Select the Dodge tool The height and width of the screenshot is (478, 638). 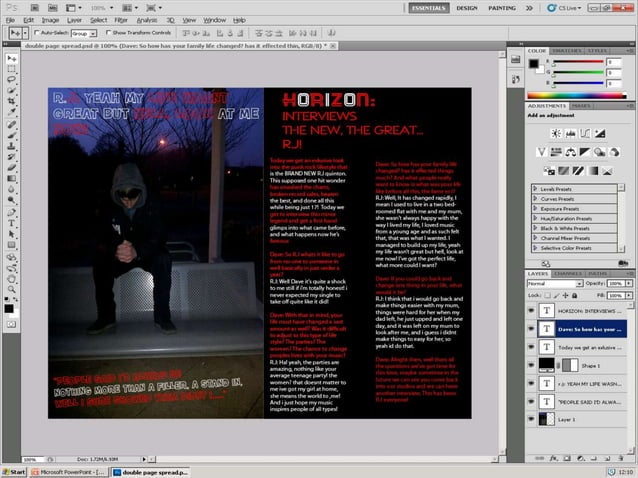11,199
